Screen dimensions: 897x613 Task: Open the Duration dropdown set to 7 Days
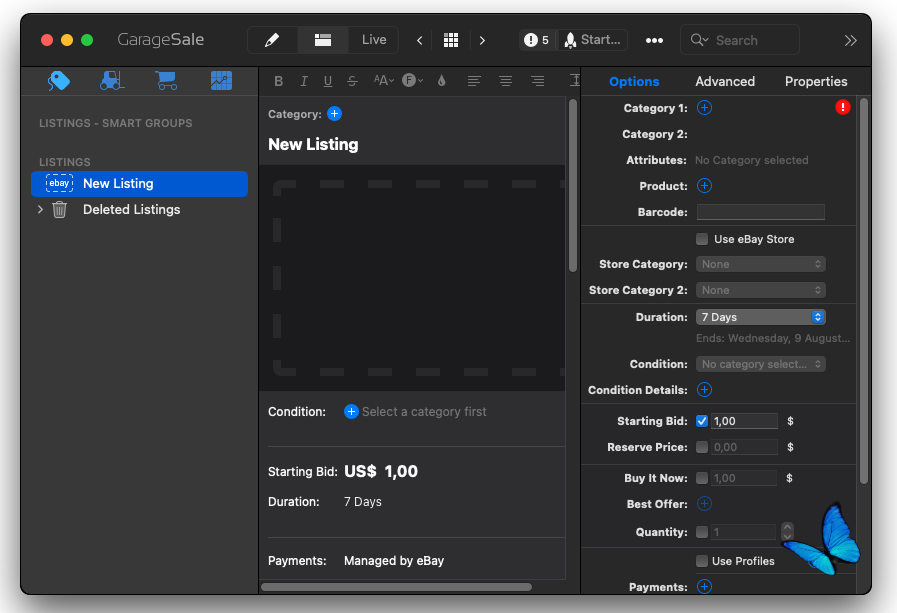760,317
